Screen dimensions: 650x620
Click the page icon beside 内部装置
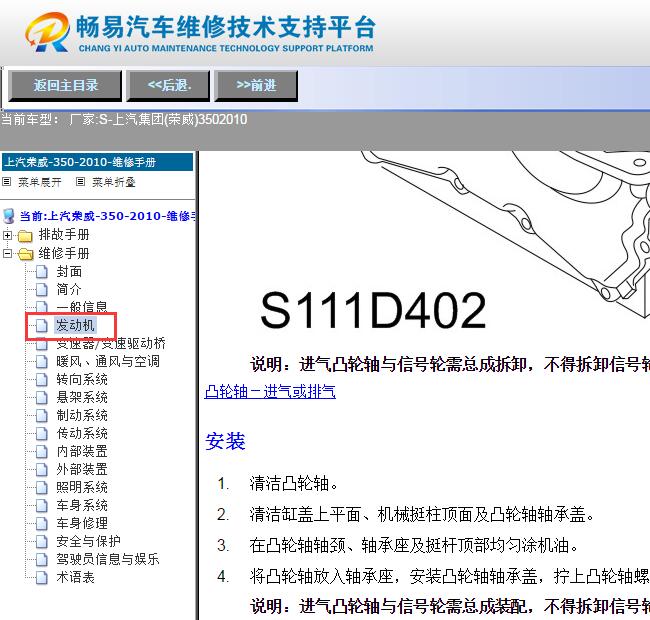(x=41, y=452)
